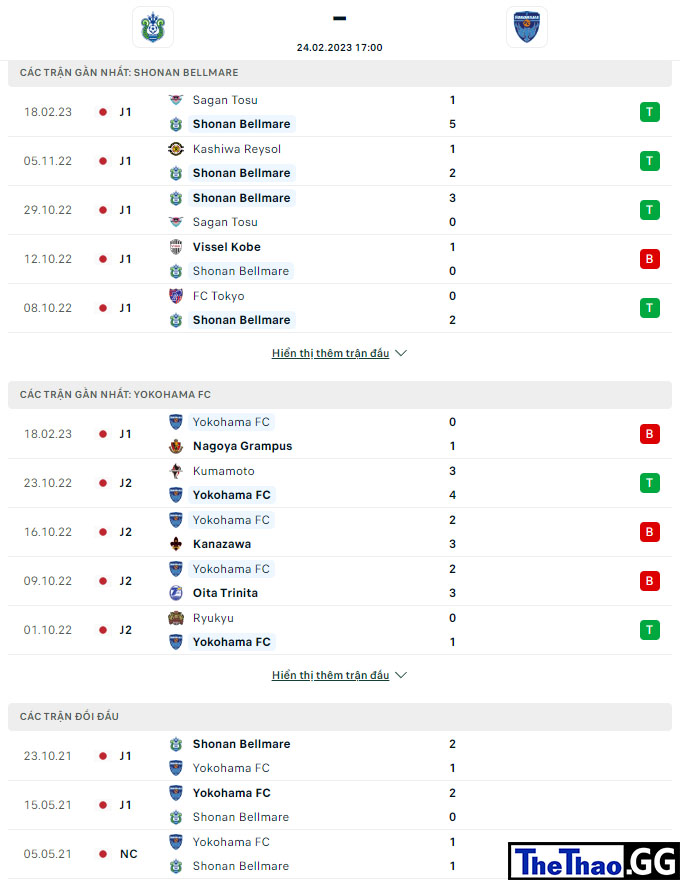Click chevron beside first Hiển thị thêm trận đấu

pos(401,353)
